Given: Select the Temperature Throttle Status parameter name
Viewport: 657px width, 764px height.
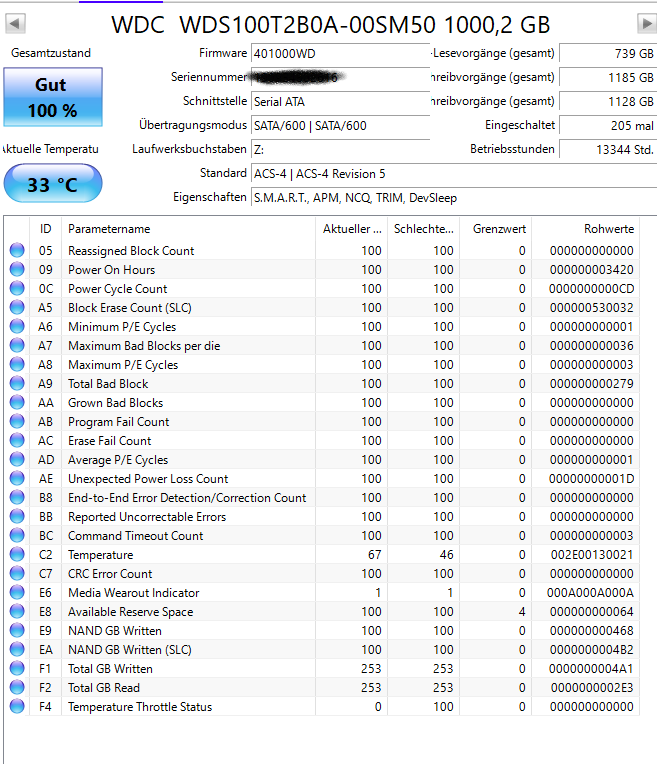Looking at the screenshot, I should [140, 707].
